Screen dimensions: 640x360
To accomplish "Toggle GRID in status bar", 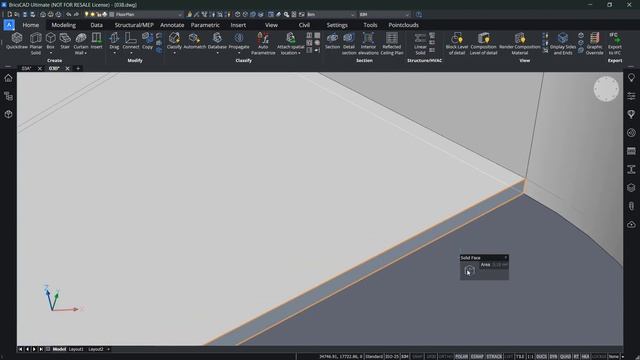I will [431, 357].
